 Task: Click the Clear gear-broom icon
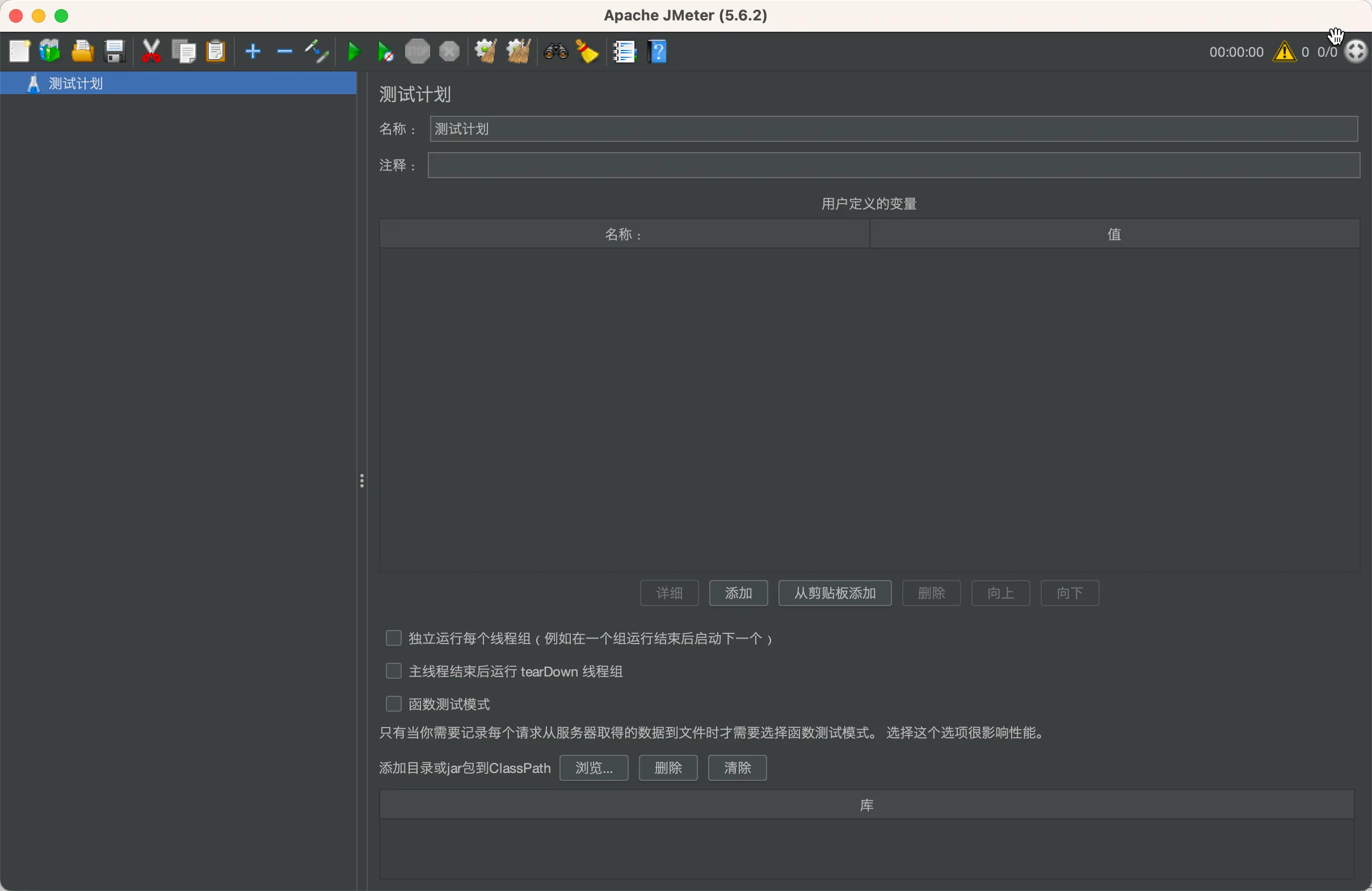(485, 51)
